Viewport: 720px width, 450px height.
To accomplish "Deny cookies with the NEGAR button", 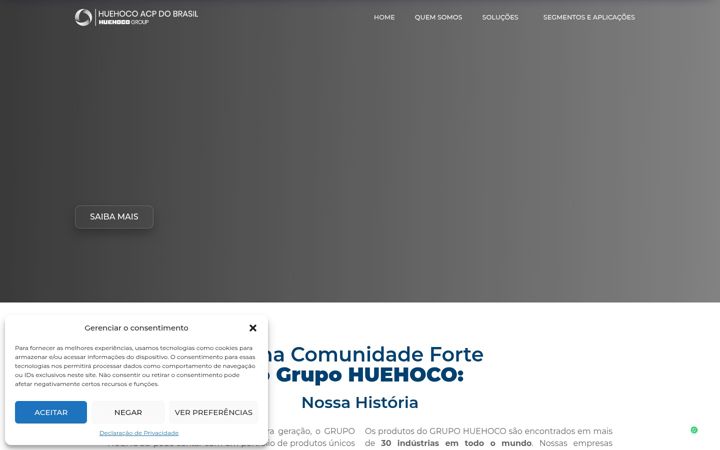I will tap(128, 412).
